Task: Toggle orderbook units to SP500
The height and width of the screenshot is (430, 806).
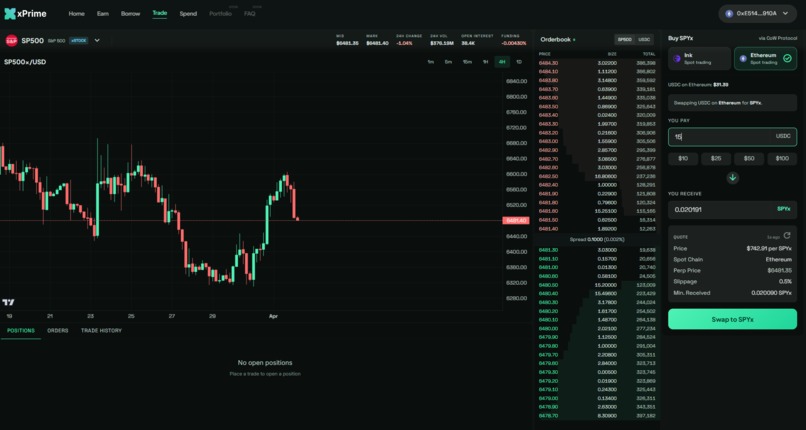Action: (625, 40)
